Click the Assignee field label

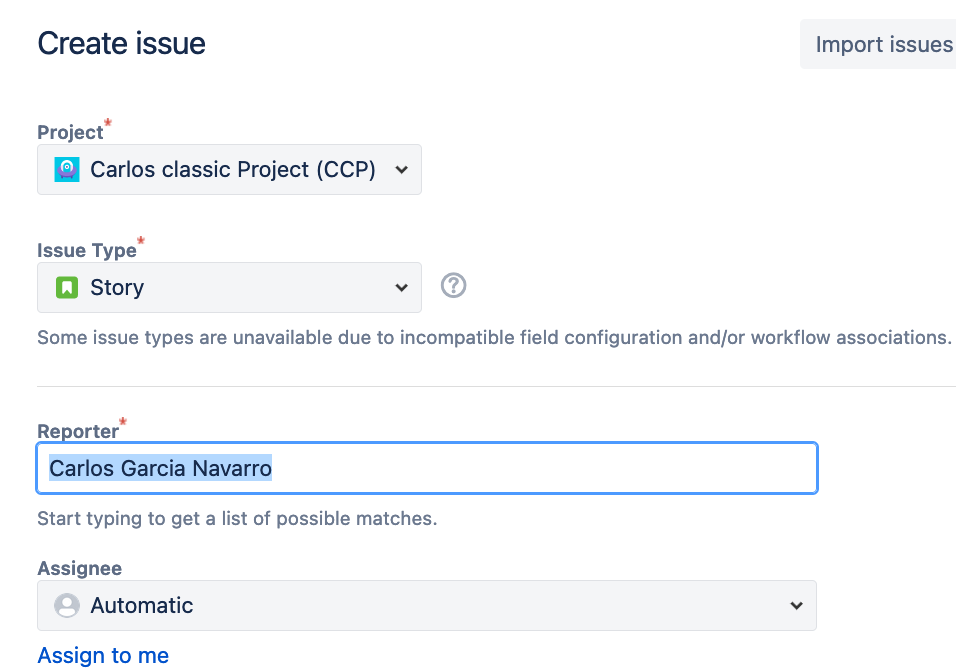click(x=79, y=568)
